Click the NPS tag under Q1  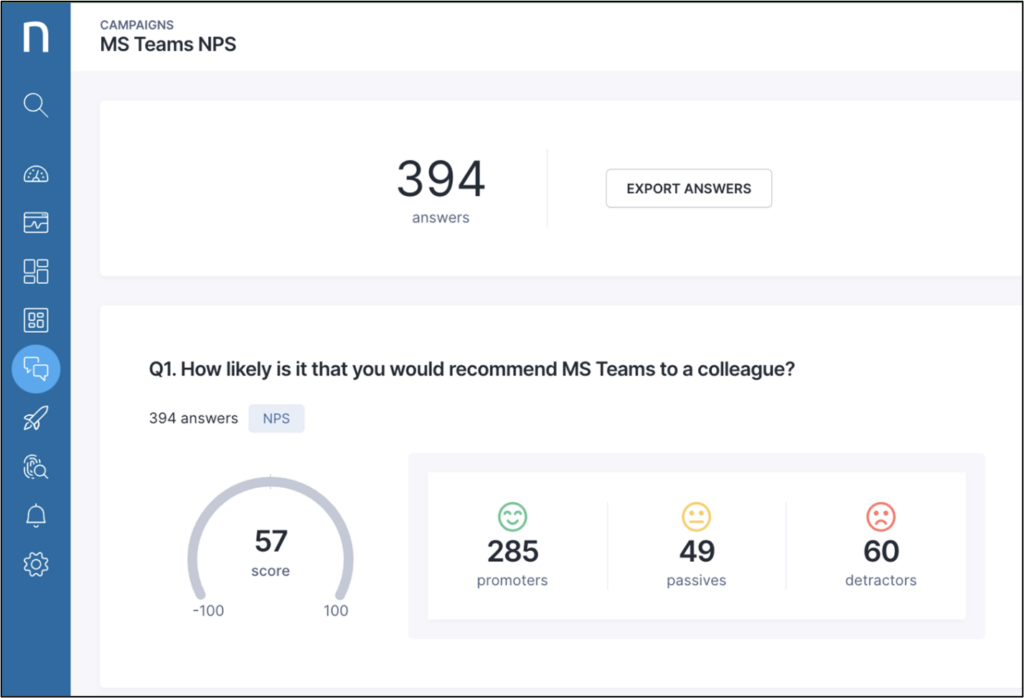276,419
